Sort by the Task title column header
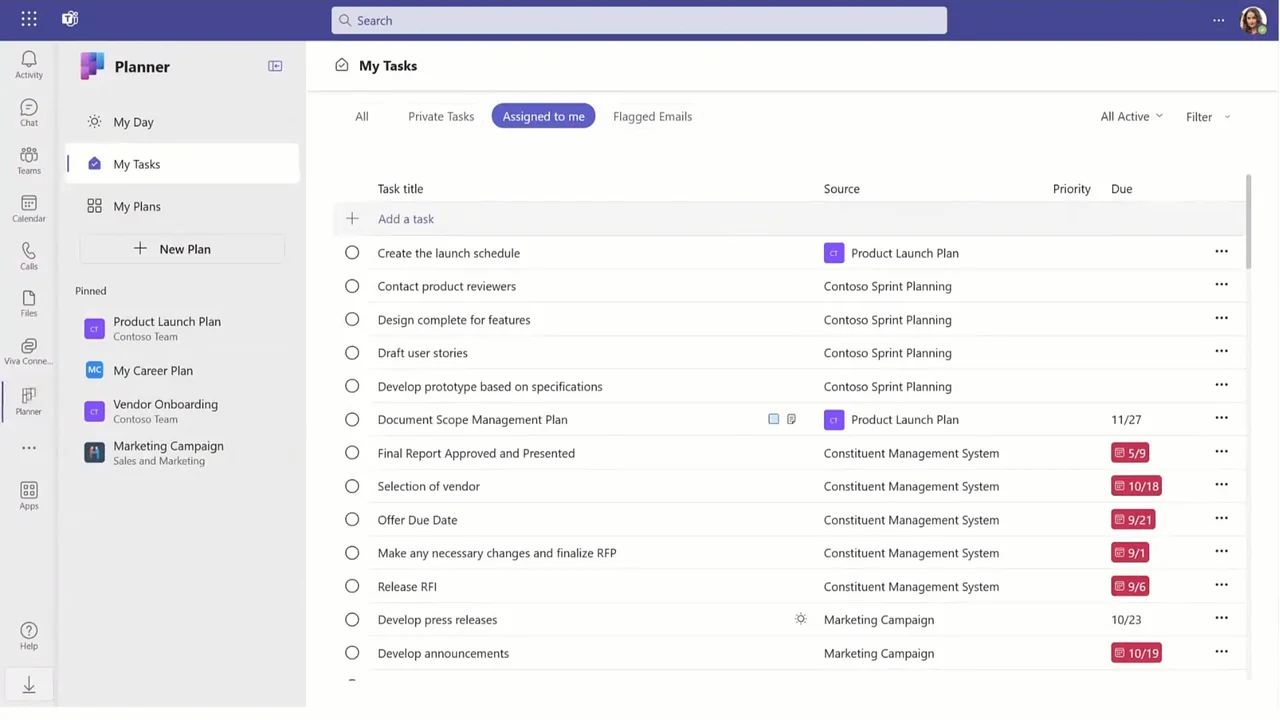This screenshot has width=1280, height=720. (400, 189)
